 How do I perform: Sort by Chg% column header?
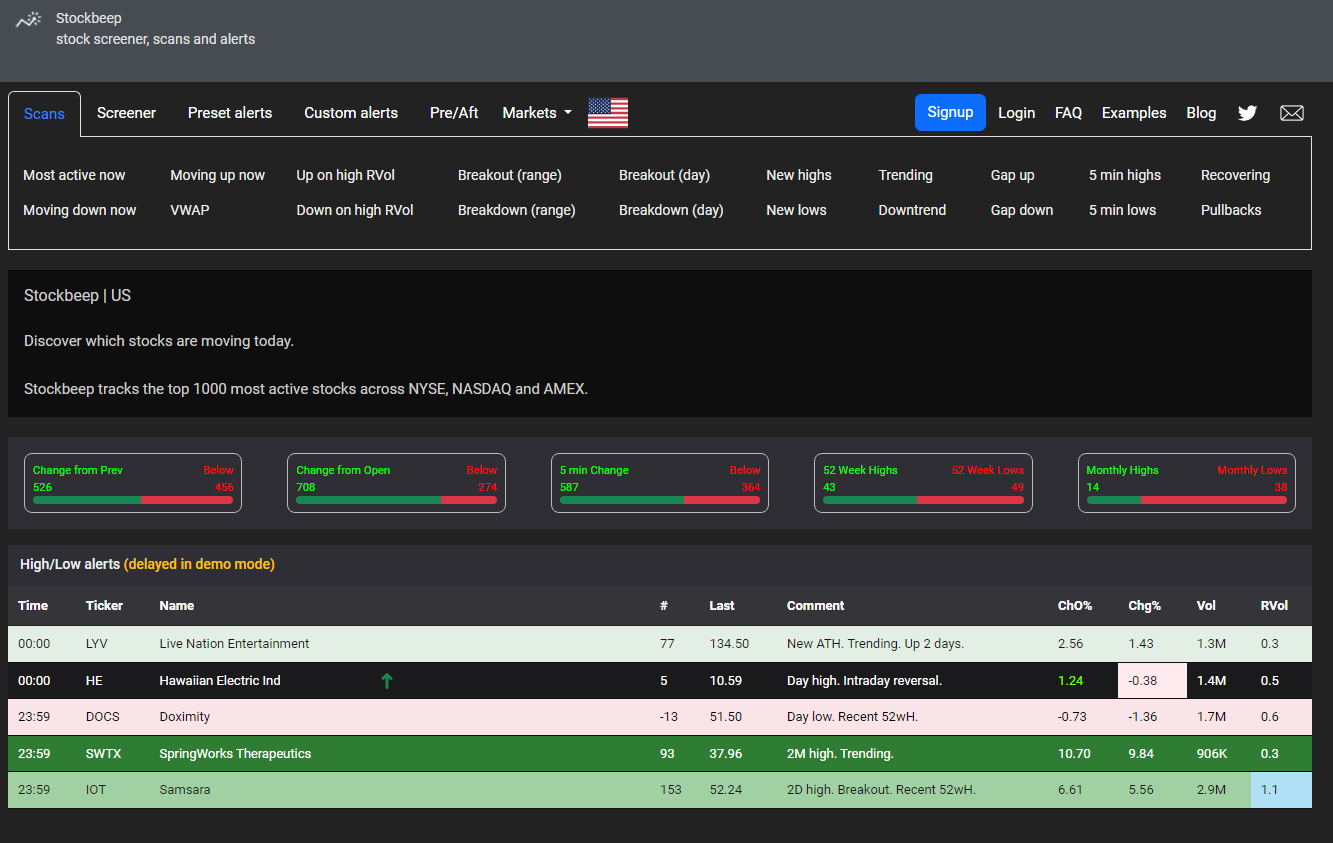pos(1144,605)
